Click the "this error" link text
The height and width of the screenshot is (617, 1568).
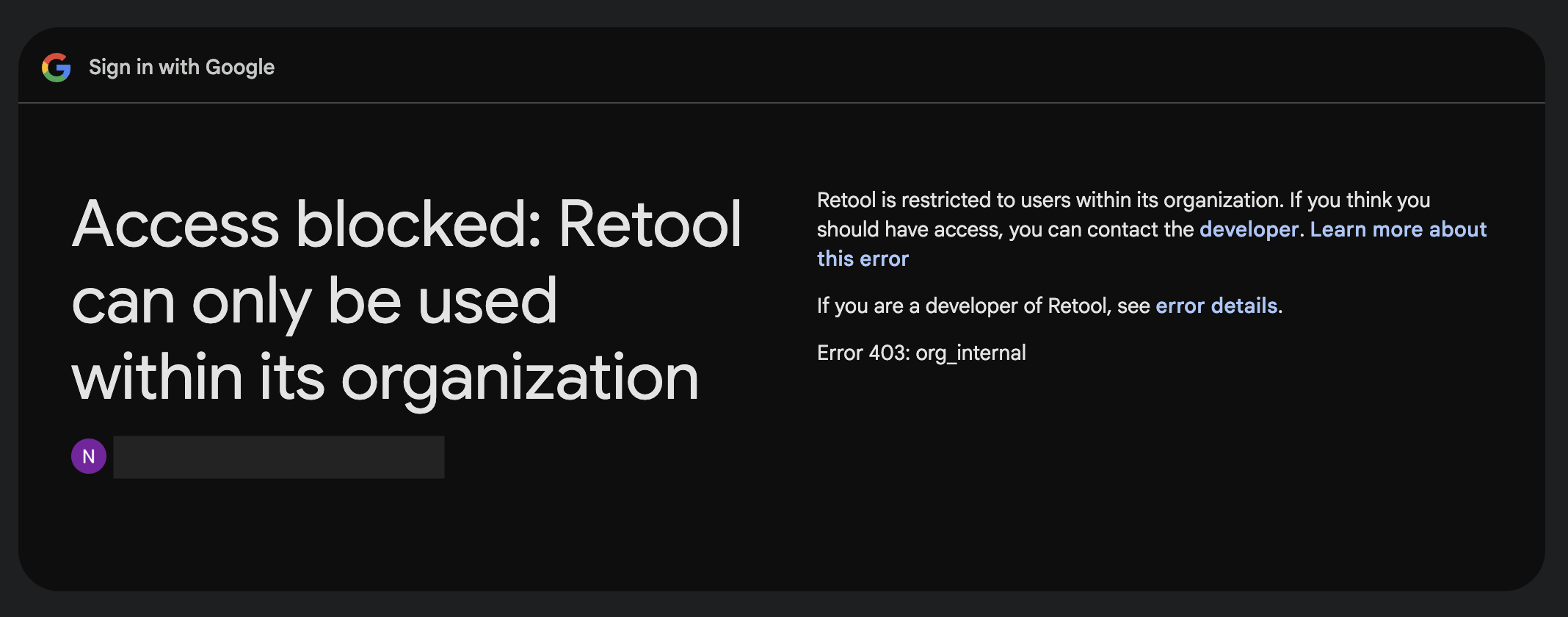click(x=863, y=259)
